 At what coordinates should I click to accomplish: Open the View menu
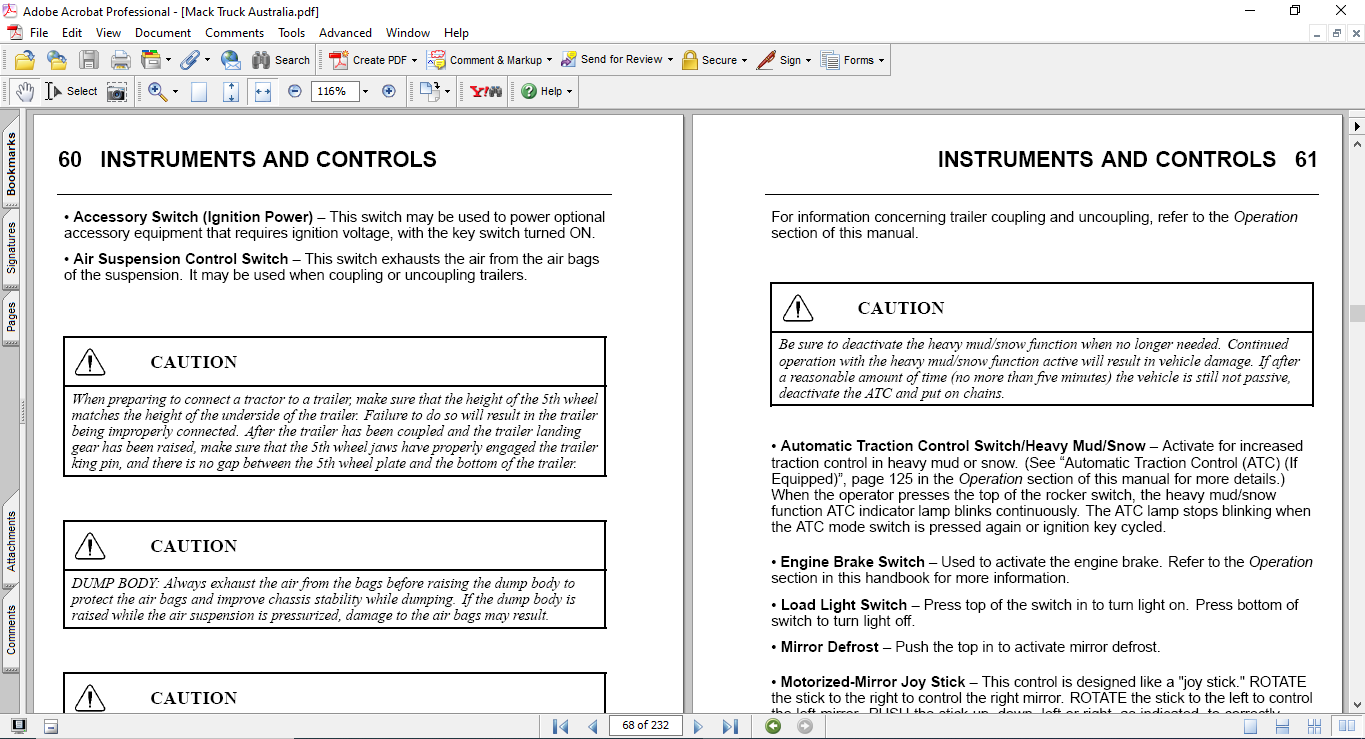click(108, 33)
